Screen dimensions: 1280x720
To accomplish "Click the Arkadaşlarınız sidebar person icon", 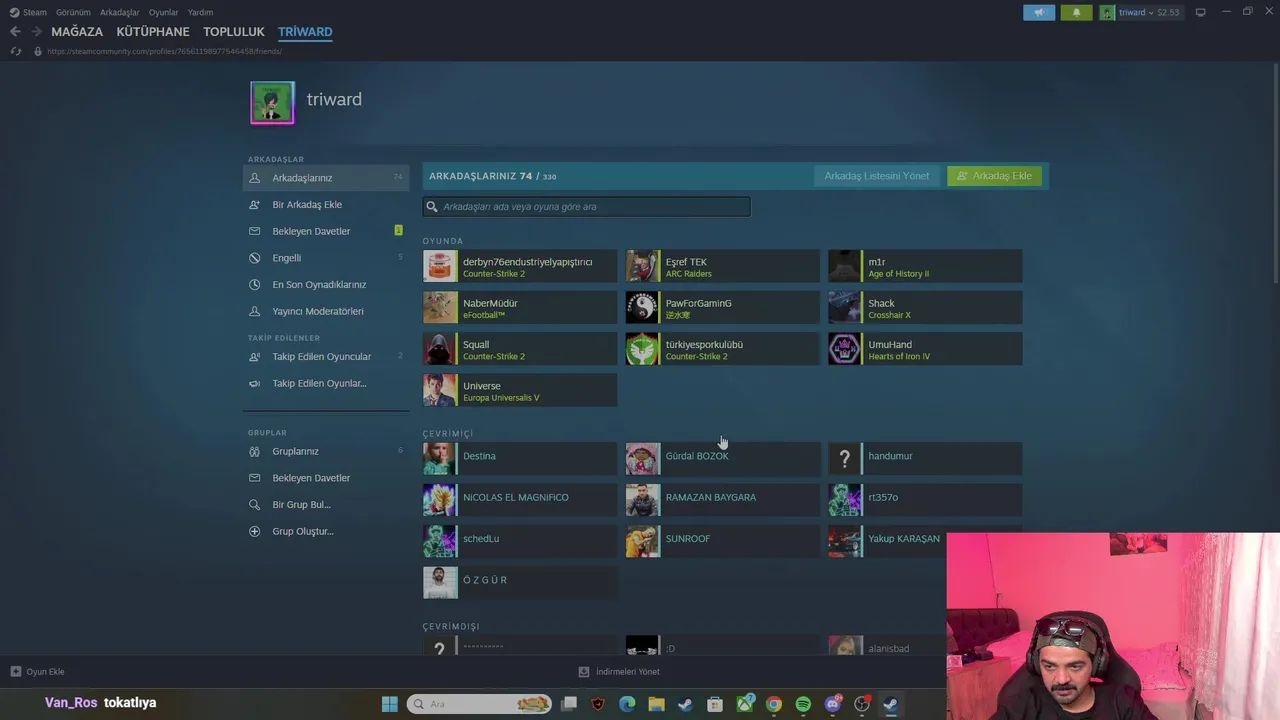I will (254, 178).
